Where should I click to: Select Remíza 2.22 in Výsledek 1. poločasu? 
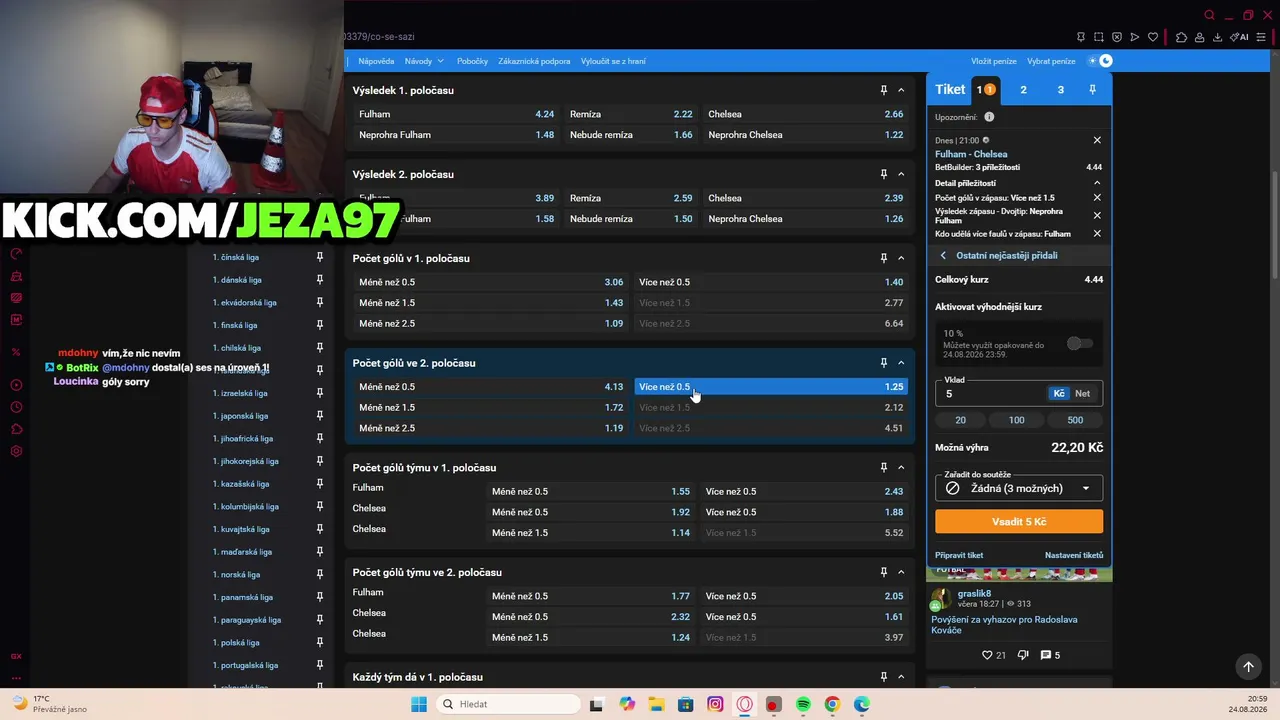coord(631,114)
